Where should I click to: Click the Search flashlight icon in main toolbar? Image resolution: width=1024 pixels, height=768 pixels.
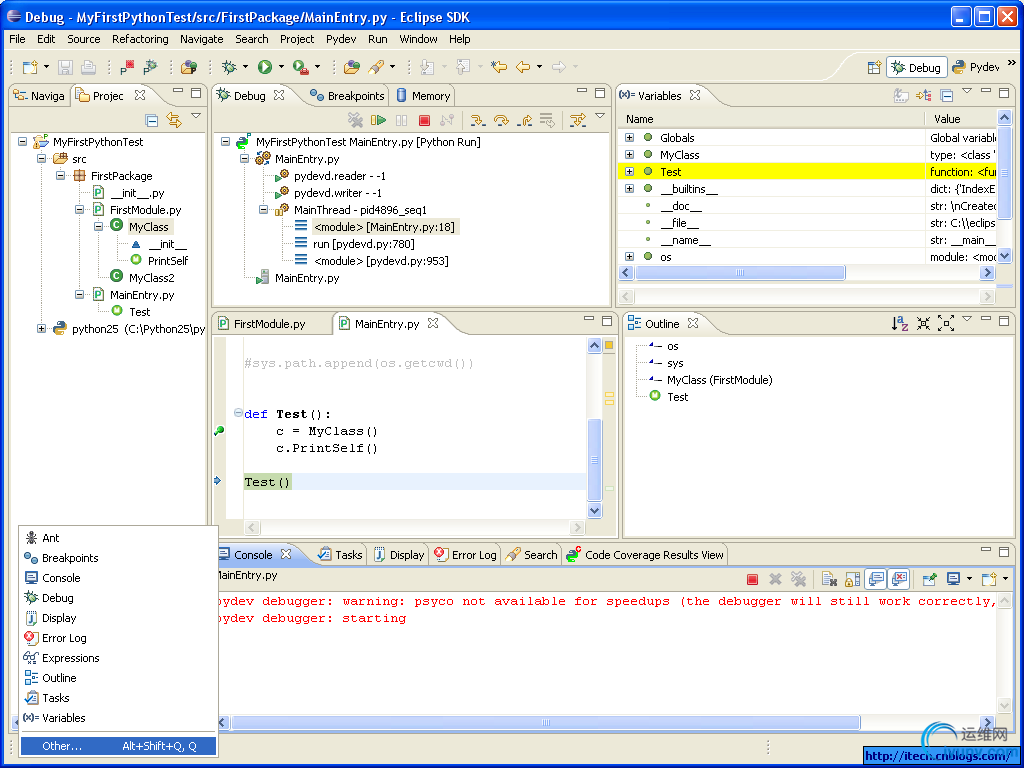point(376,67)
